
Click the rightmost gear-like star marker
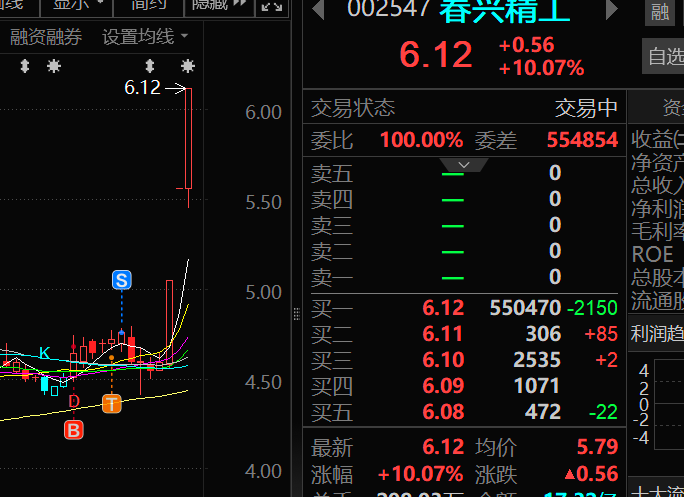click(188, 66)
